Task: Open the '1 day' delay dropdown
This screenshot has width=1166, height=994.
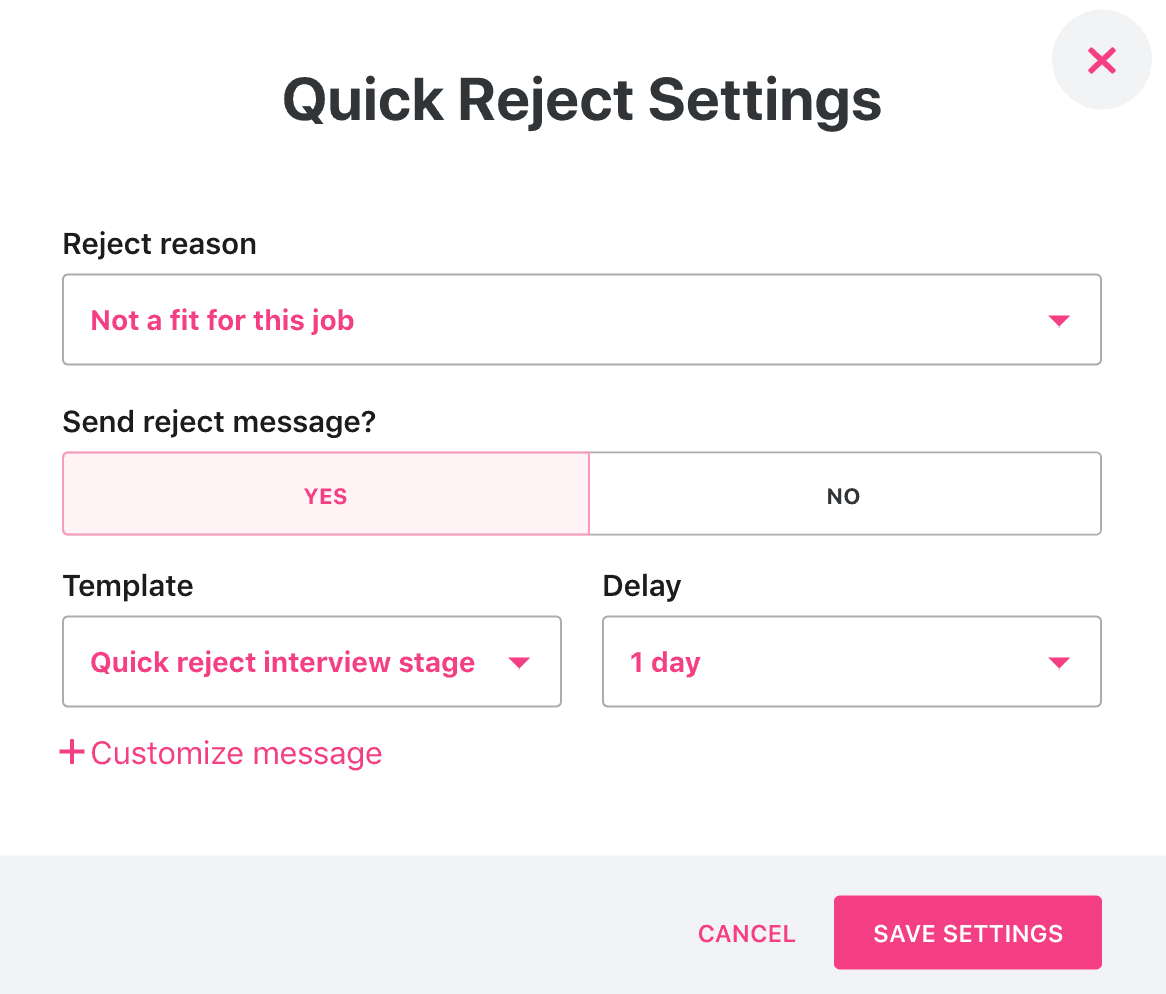Action: (851, 662)
